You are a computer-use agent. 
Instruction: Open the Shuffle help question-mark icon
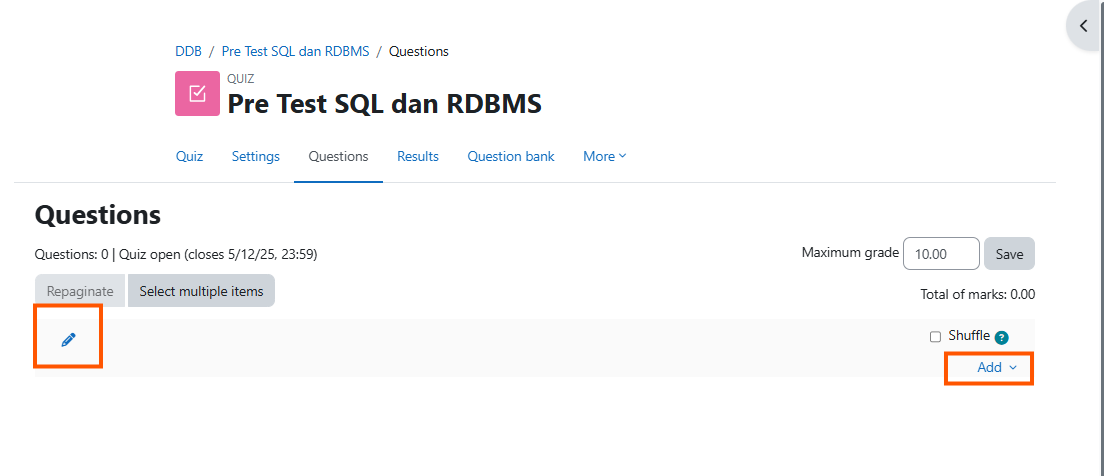pos(1001,338)
